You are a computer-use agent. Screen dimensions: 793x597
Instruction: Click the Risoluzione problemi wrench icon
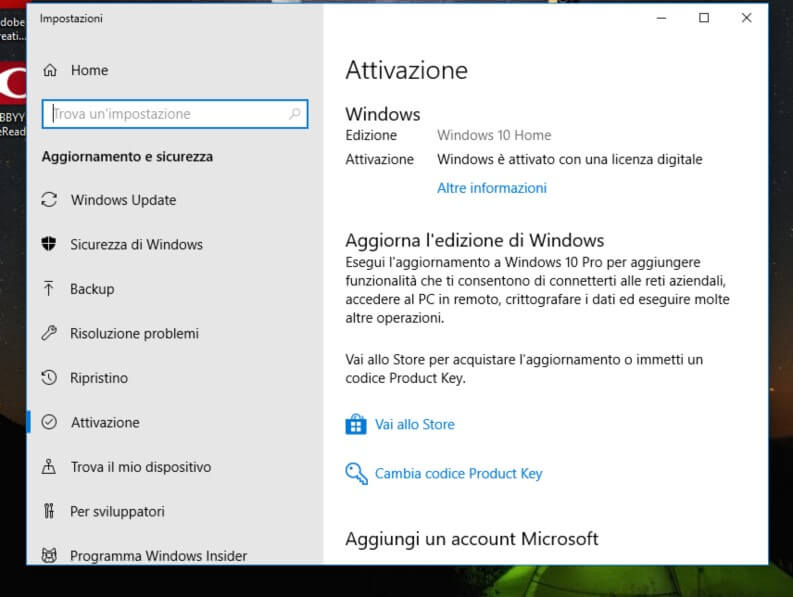click(x=49, y=333)
